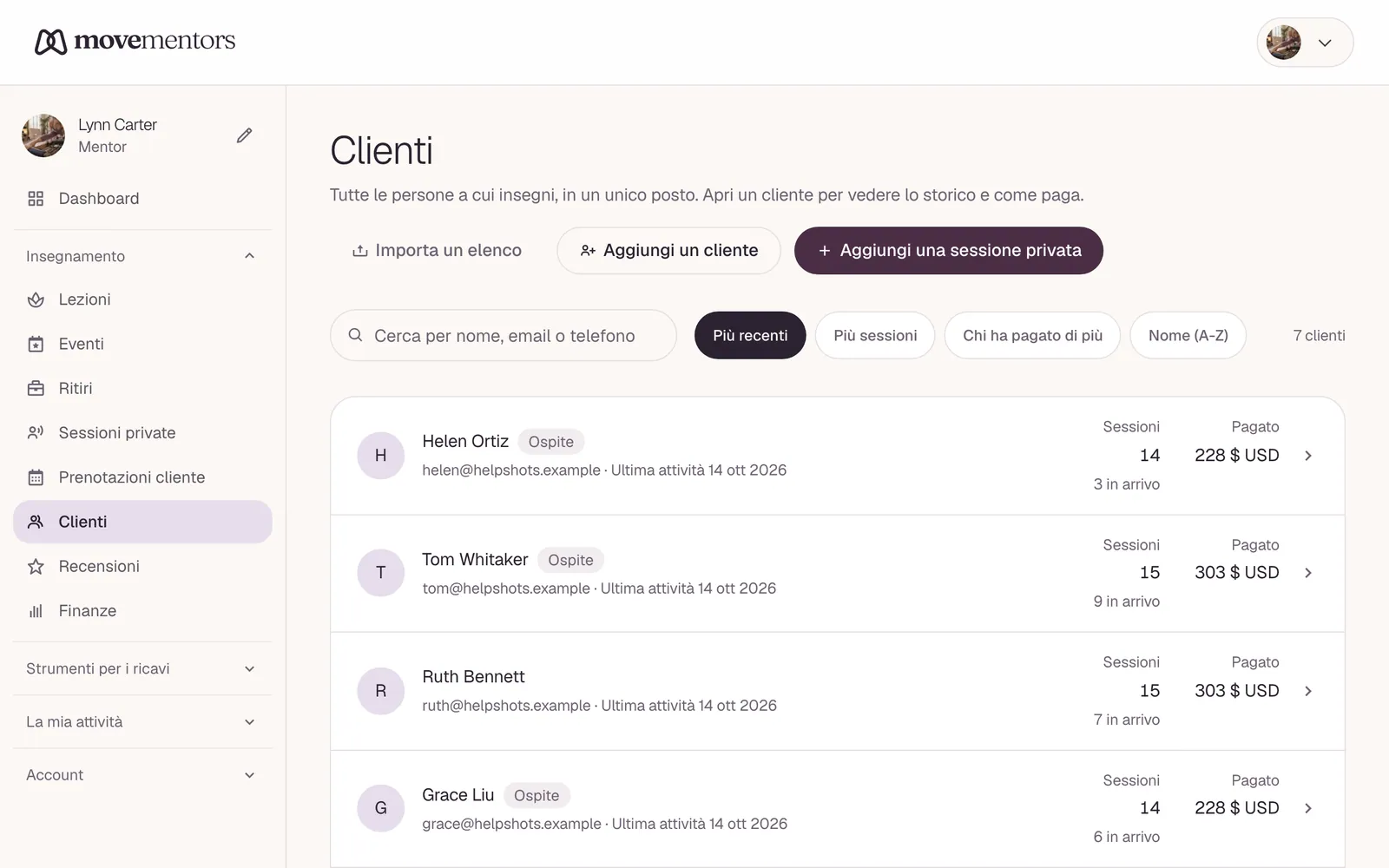The height and width of the screenshot is (868, 1389).
Task: Click the user avatar photo top right
Action: (x=1283, y=43)
